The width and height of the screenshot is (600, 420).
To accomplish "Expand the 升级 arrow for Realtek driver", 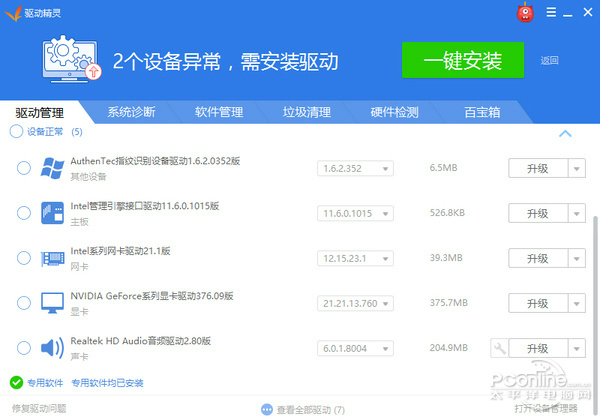I will 577,348.
